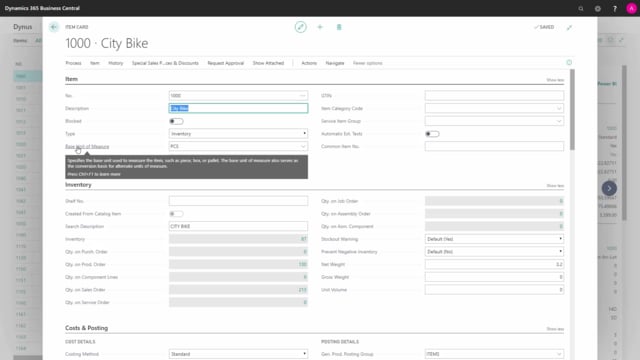Screen dimensions: 640x360
Task: Open the Item Category Code dropdown
Action: pyautogui.click(x=559, y=109)
